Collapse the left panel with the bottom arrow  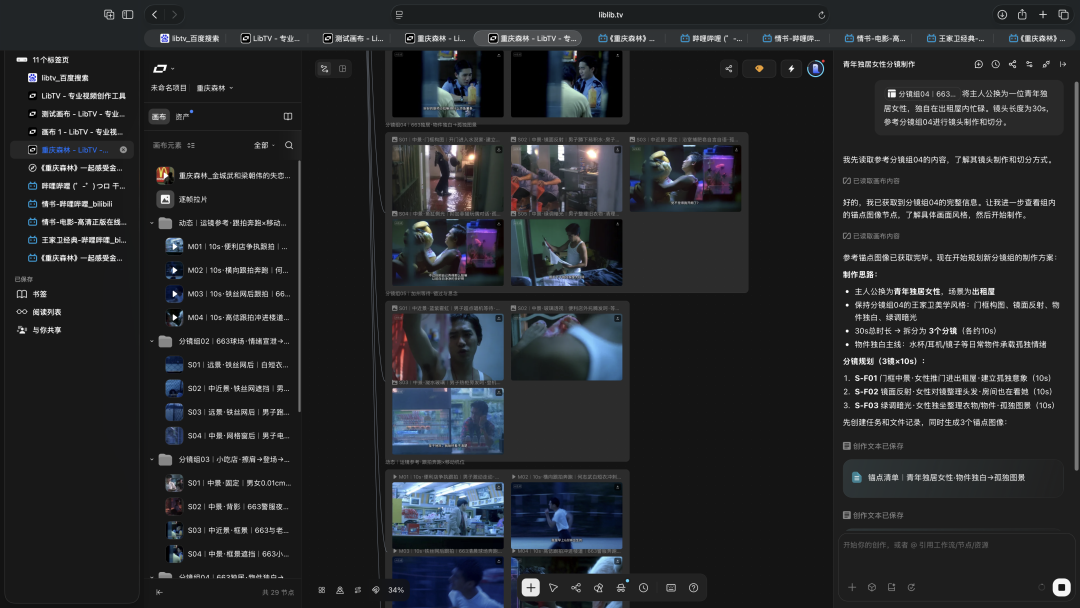pos(159,592)
